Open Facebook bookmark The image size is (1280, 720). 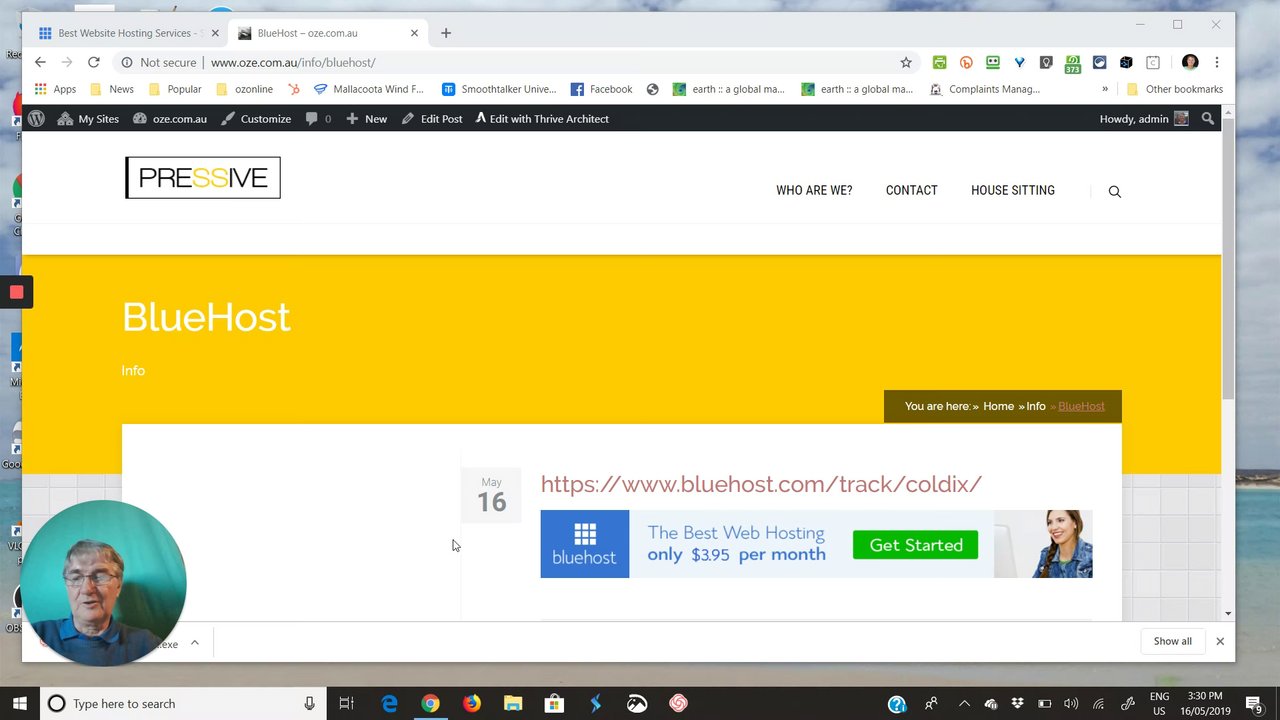tap(602, 89)
